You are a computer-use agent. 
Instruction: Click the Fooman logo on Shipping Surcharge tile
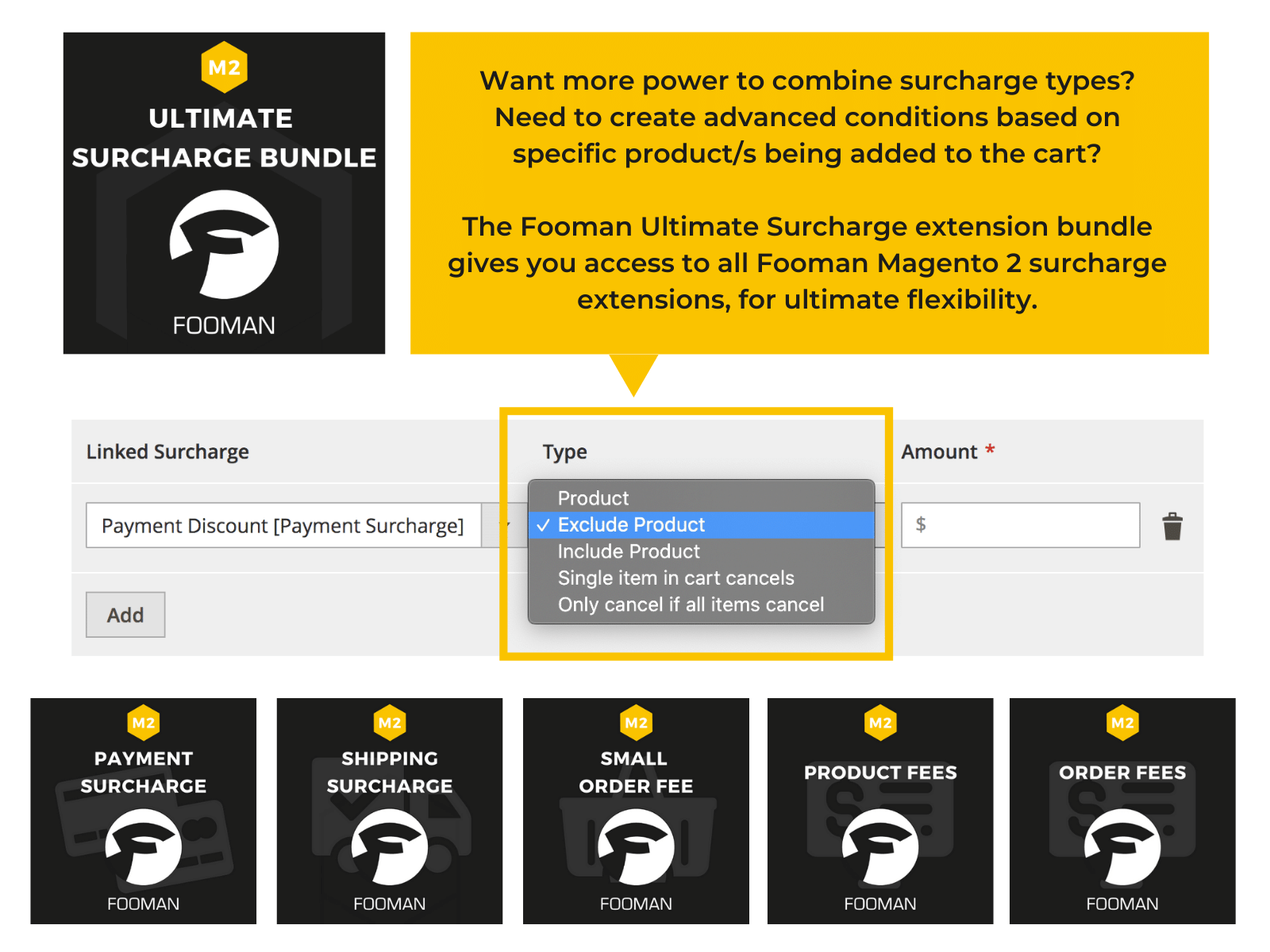[390, 847]
